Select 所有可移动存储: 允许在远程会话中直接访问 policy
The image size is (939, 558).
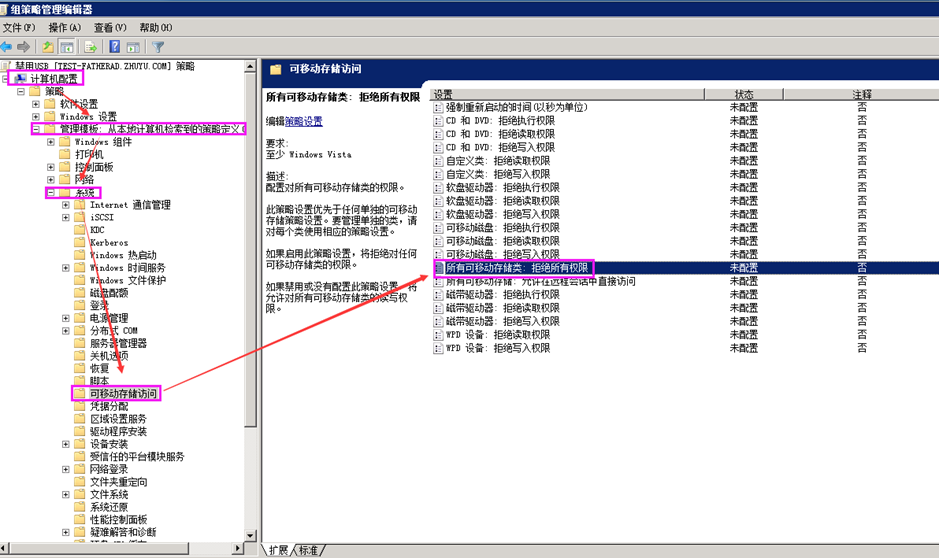540,281
